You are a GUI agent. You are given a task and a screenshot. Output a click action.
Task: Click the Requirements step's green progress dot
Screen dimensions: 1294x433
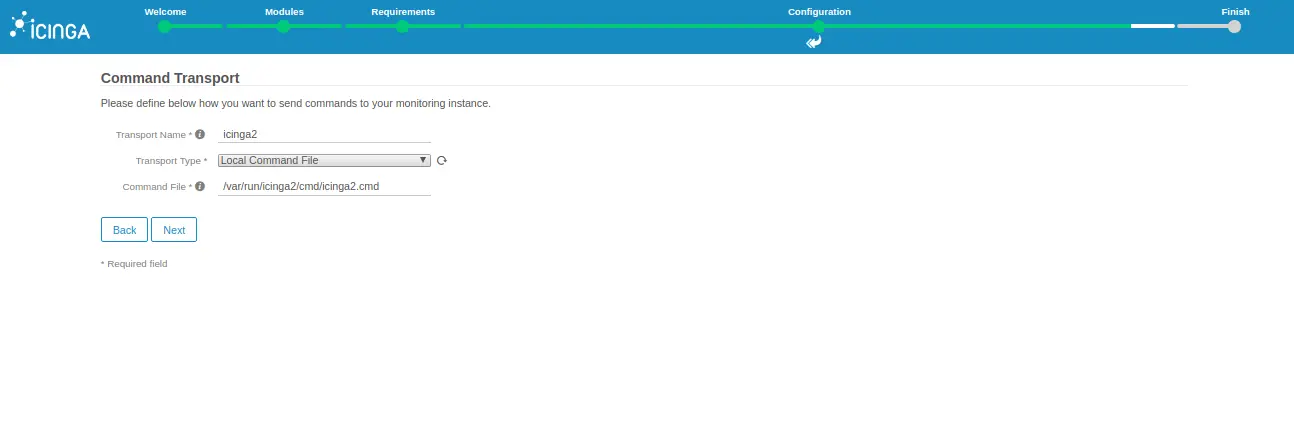(x=402, y=27)
